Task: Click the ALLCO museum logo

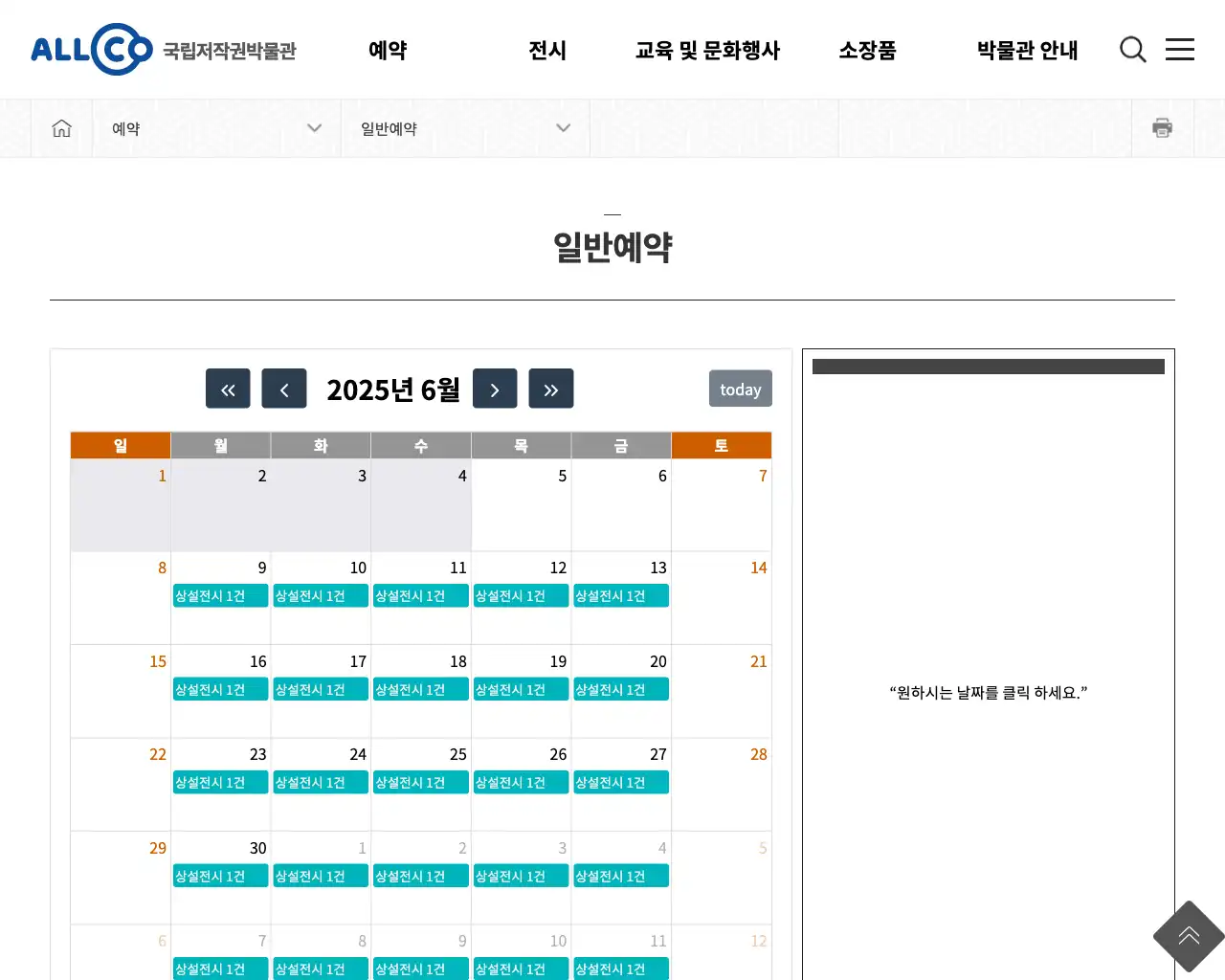Action: 164,50
